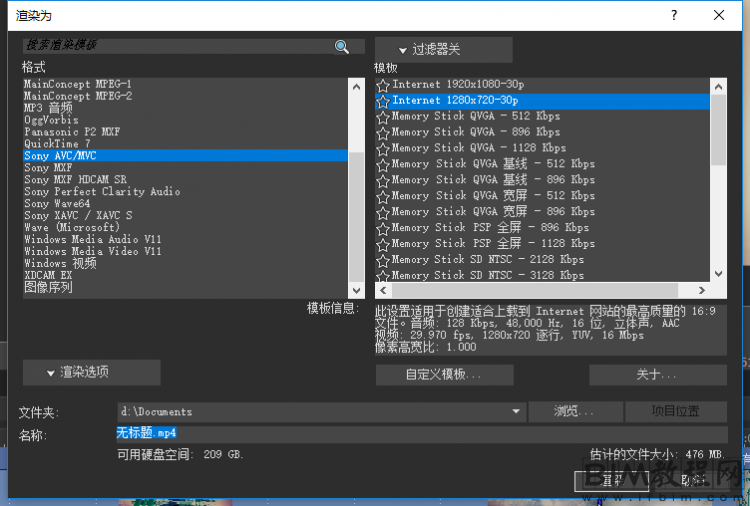Screen dimensions: 750x506
Task: Click template list scroll up arrow
Action: click(x=718, y=87)
